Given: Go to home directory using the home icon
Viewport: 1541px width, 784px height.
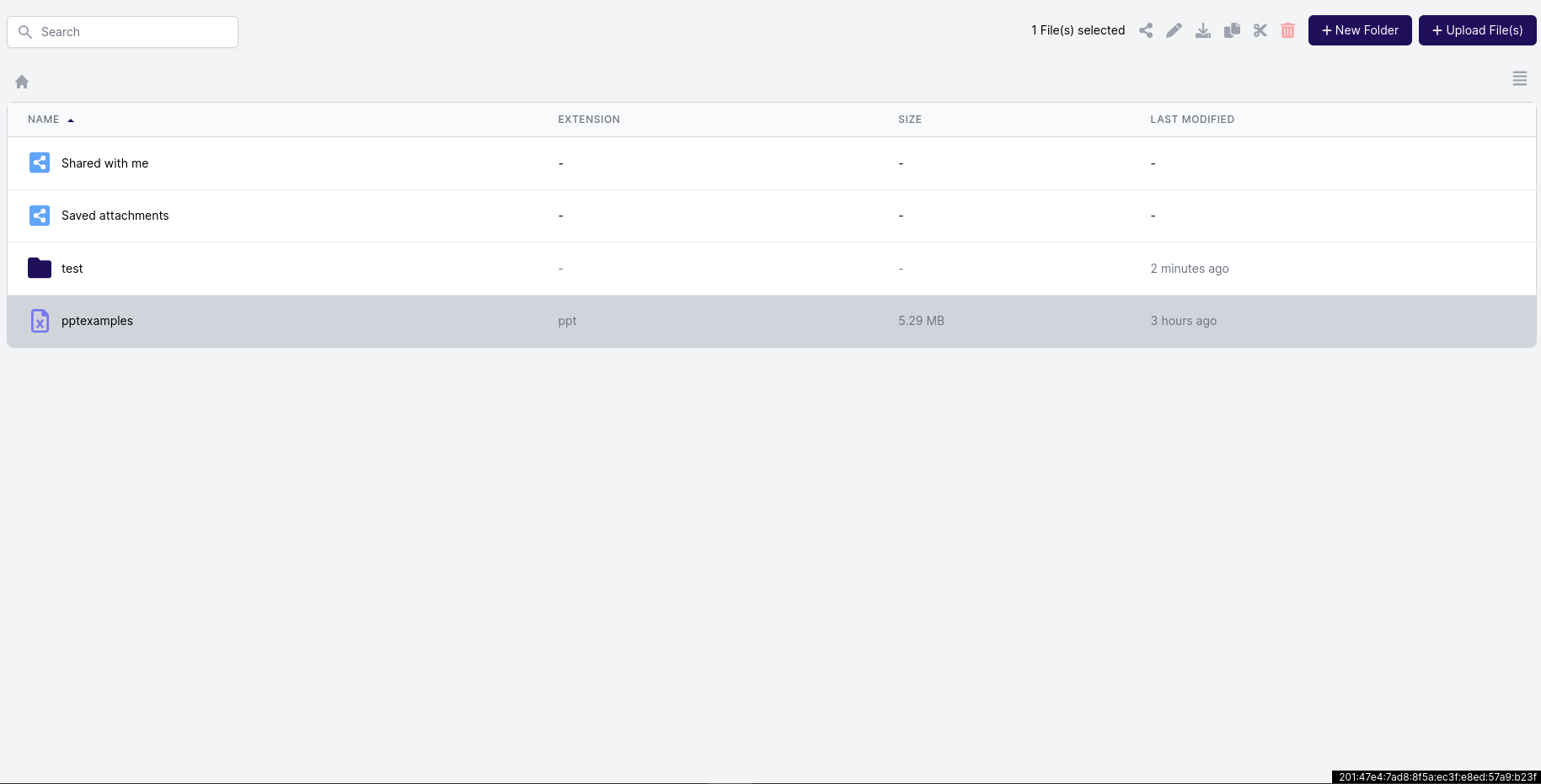Looking at the screenshot, I should point(21,81).
